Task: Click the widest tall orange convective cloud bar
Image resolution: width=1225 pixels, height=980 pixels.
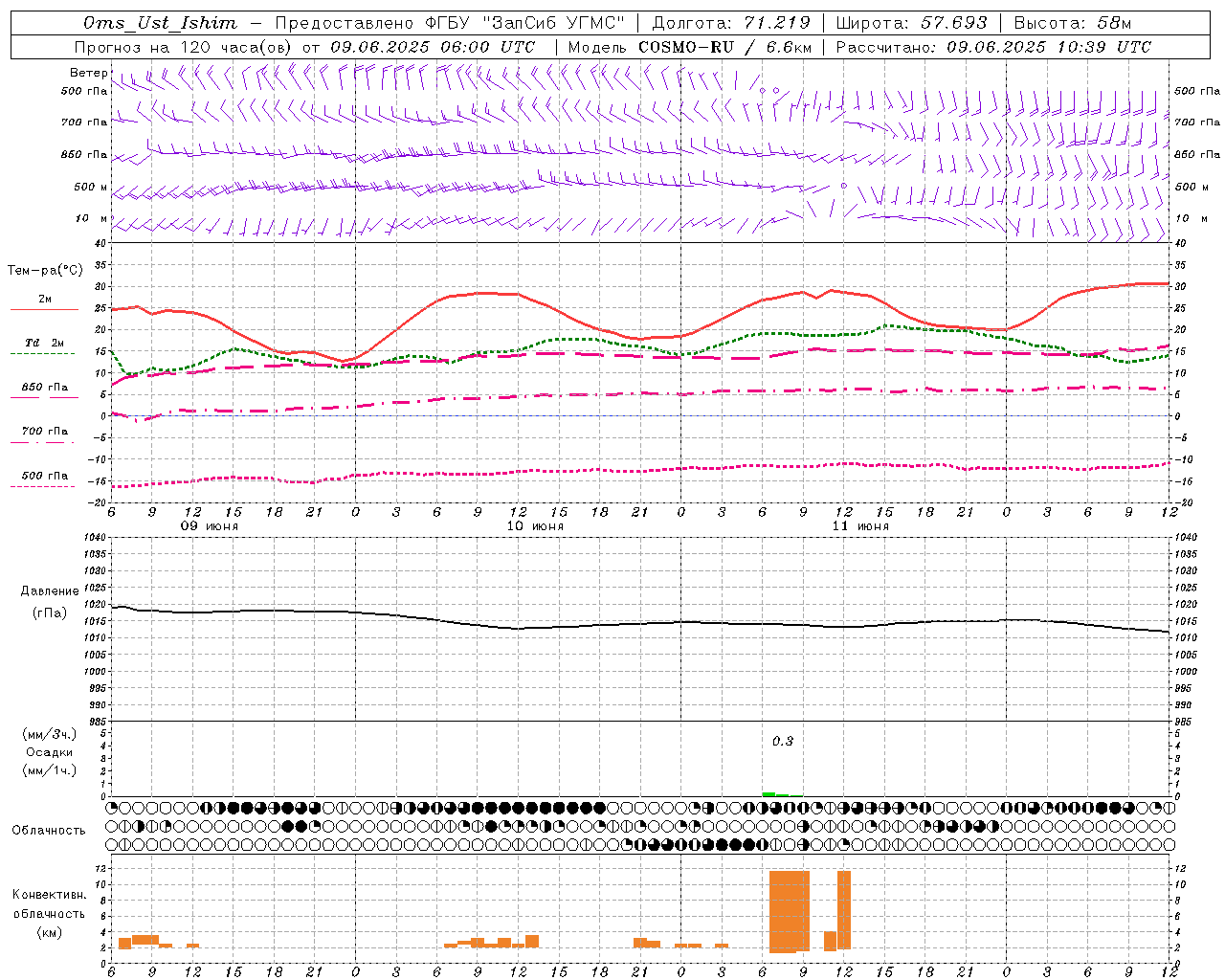Action: tap(790, 911)
